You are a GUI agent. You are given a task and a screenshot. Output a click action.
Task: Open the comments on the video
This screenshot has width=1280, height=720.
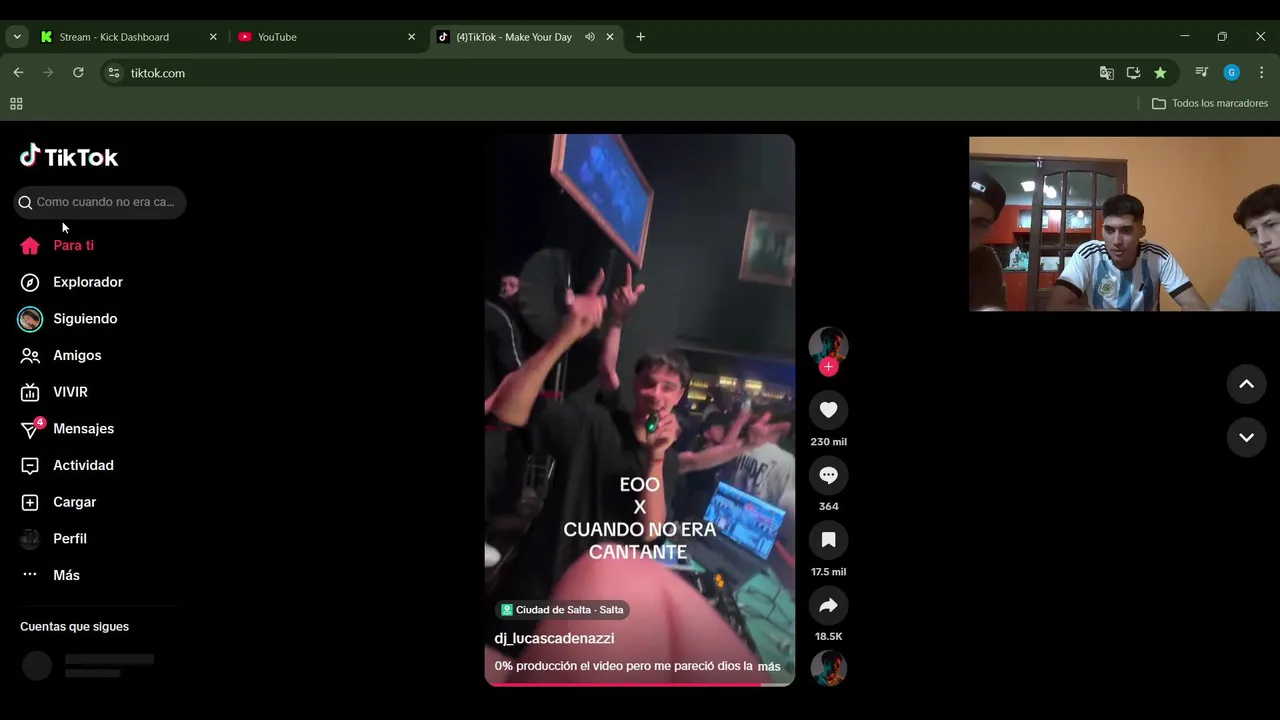click(x=828, y=475)
